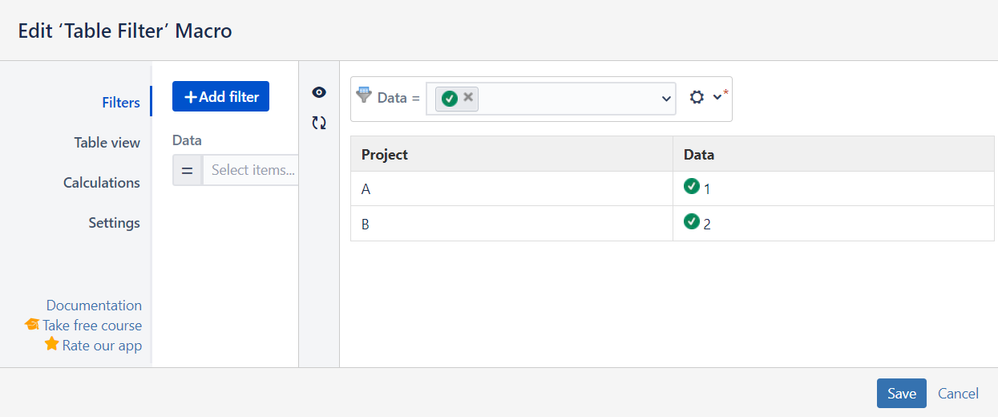The width and height of the screenshot is (998, 417).
Task: Go to the Calculations tab
Action: pyautogui.click(x=101, y=183)
